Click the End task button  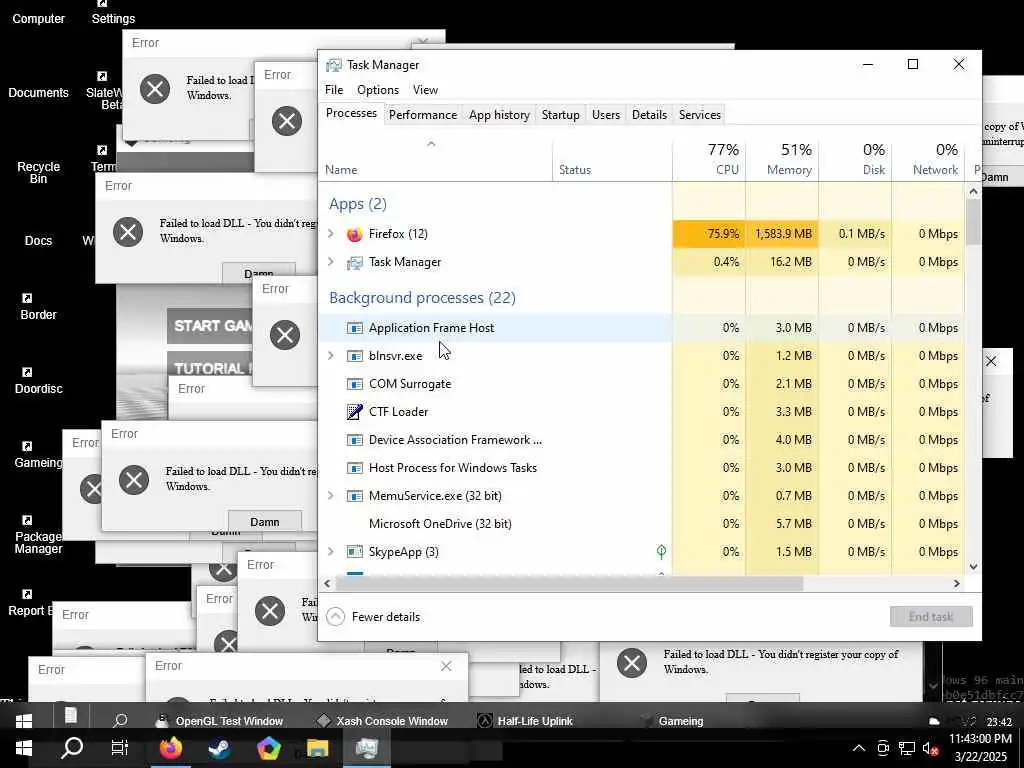coord(931,616)
